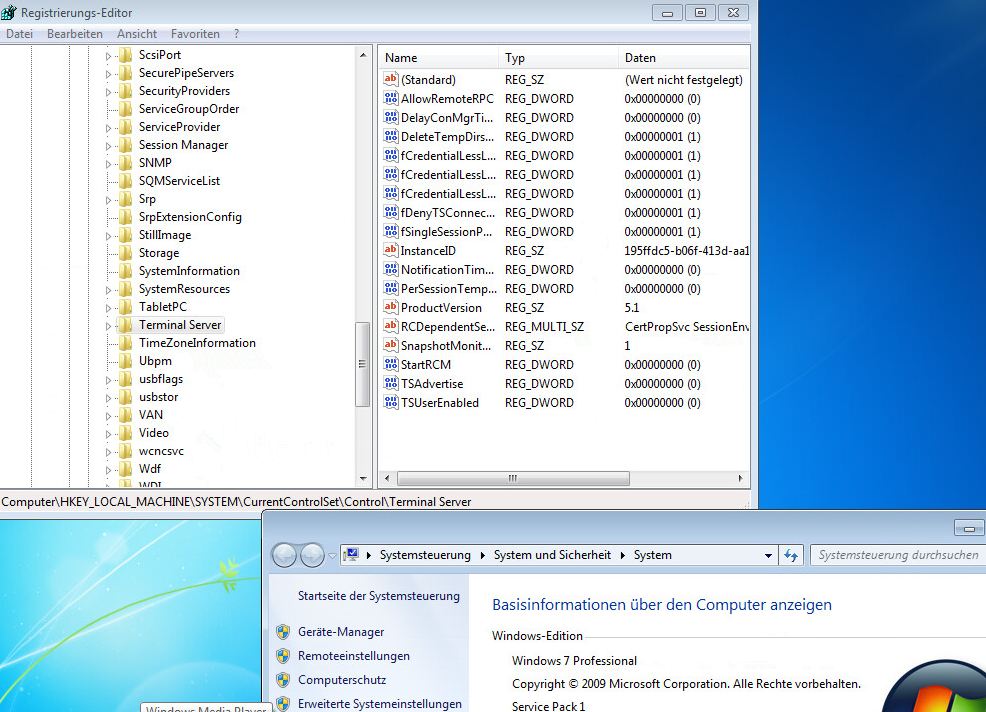This screenshot has width=986, height=712.
Task: Open the Bearbeiten menu
Action: (x=74, y=34)
